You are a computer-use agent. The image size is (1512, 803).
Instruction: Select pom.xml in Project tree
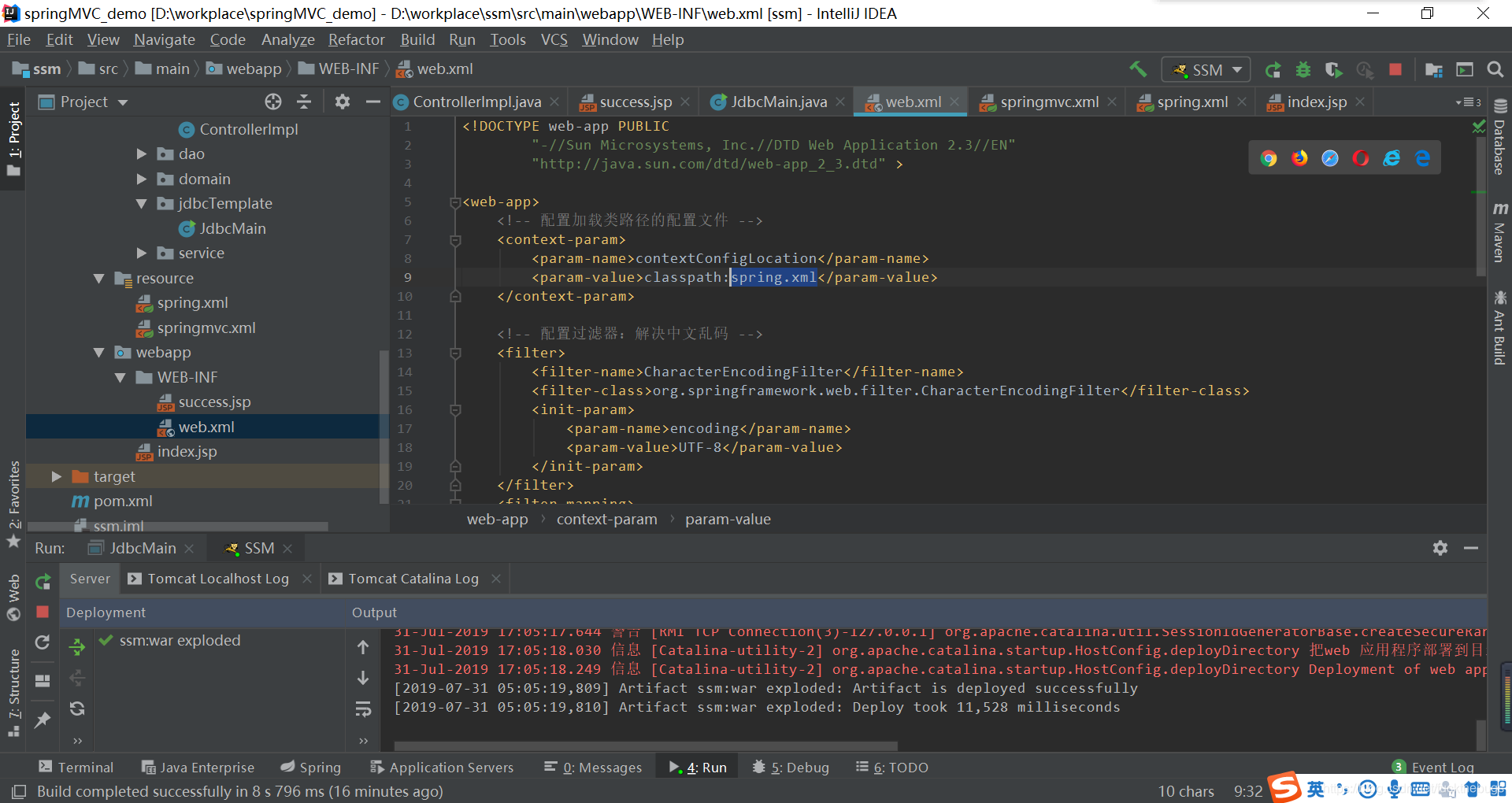coord(123,501)
